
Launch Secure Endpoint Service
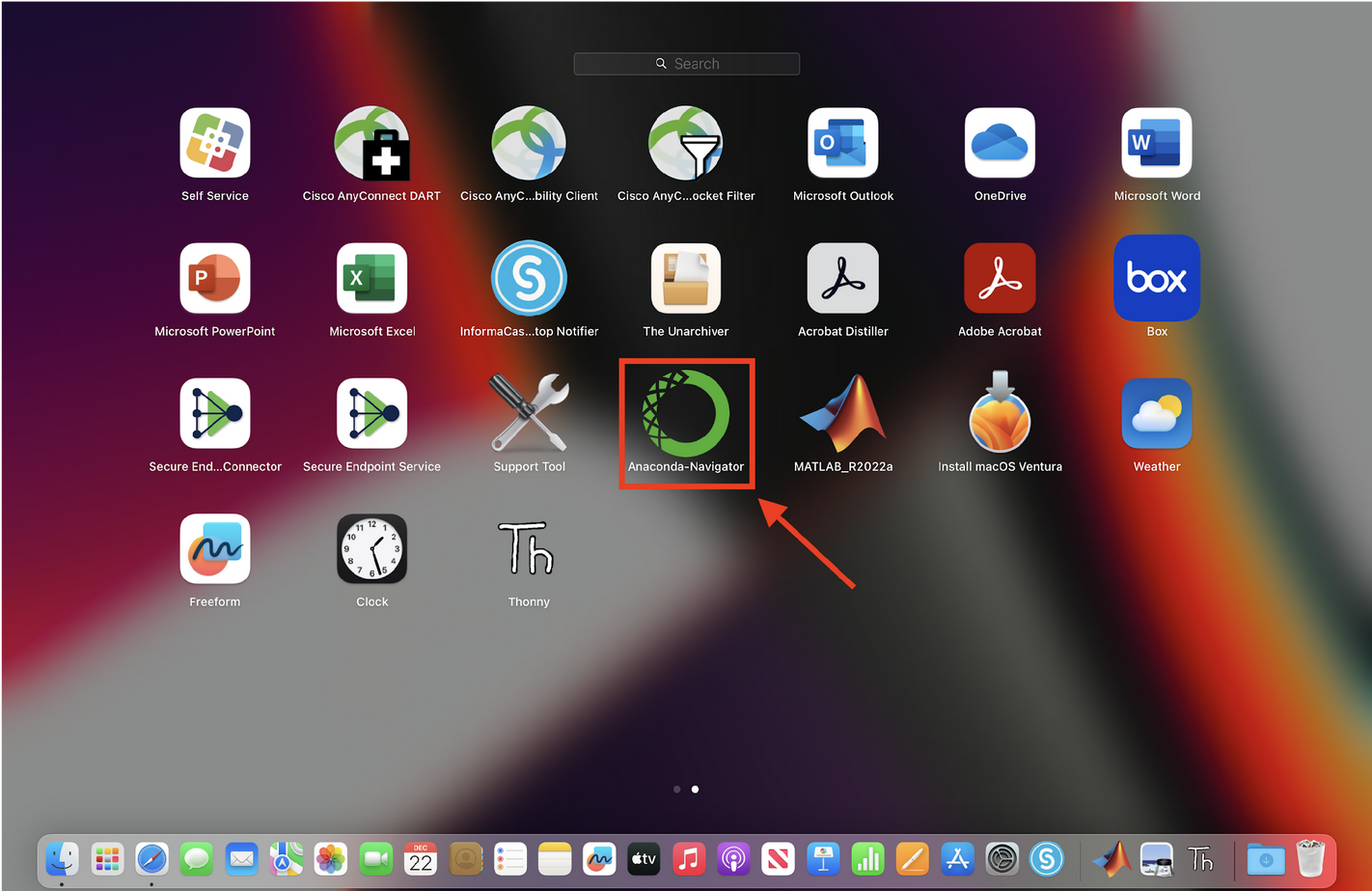(x=372, y=413)
